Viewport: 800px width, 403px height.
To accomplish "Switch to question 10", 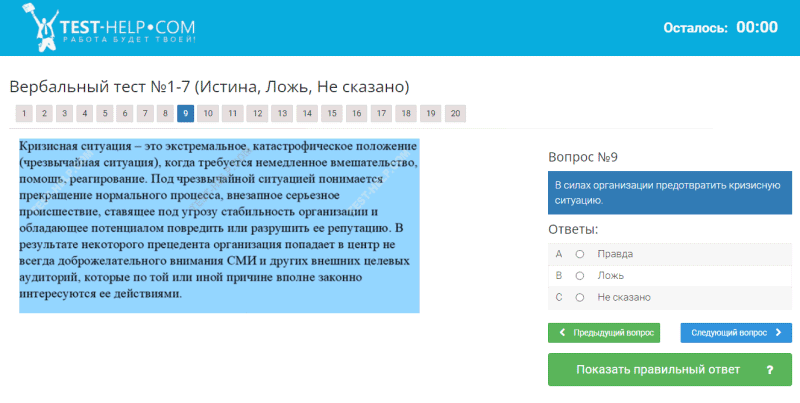I will pyautogui.click(x=208, y=113).
